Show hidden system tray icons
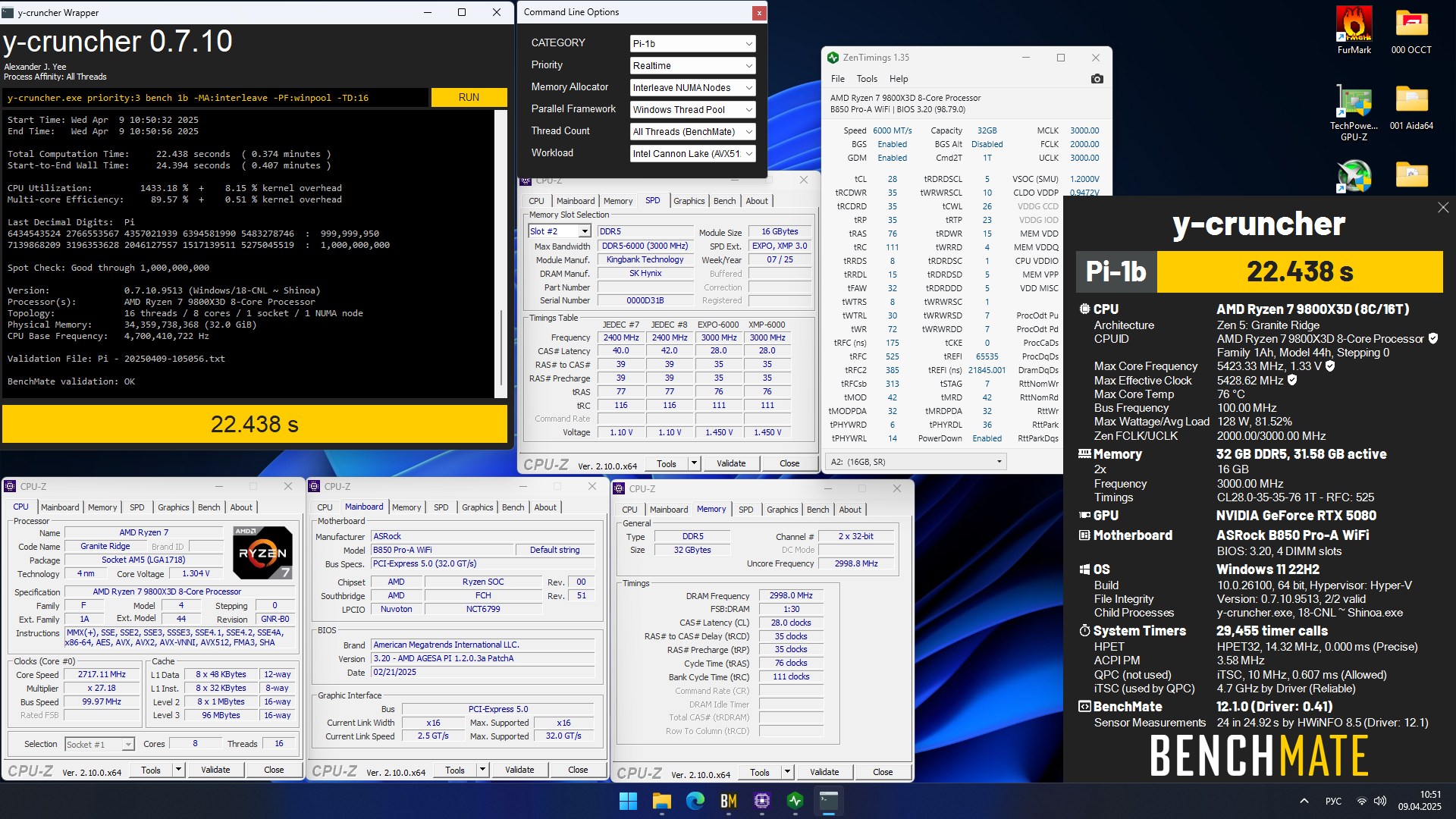The width and height of the screenshot is (1456, 819). point(1304,801)
